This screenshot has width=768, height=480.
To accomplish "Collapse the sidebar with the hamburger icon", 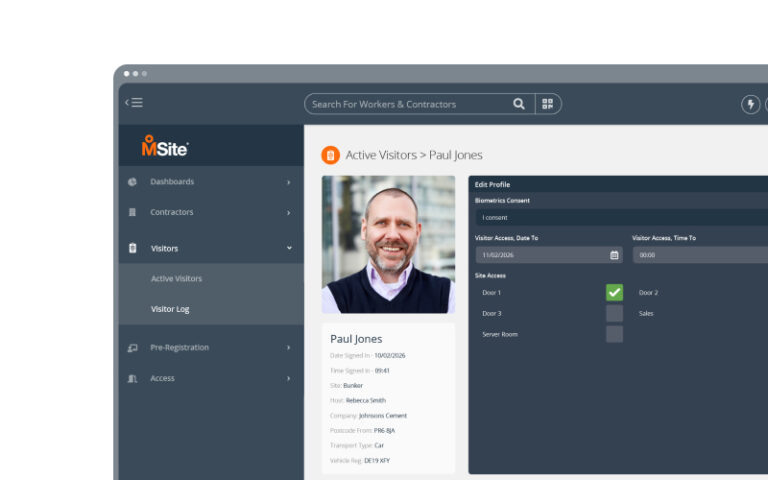I will pyautogui.click(x=134, y=103).
